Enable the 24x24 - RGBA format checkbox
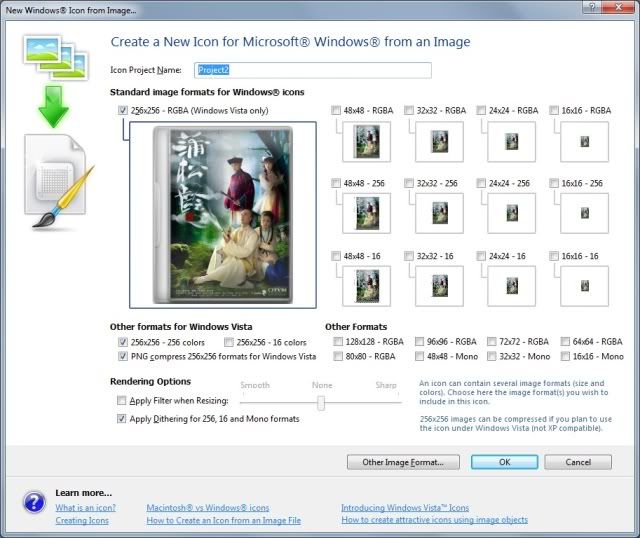Viewport: 640px width, 538px height. 481,110
